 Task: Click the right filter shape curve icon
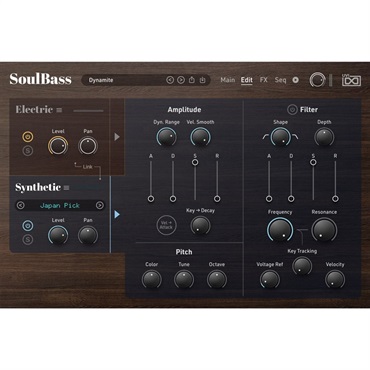(x=295, y=137)
